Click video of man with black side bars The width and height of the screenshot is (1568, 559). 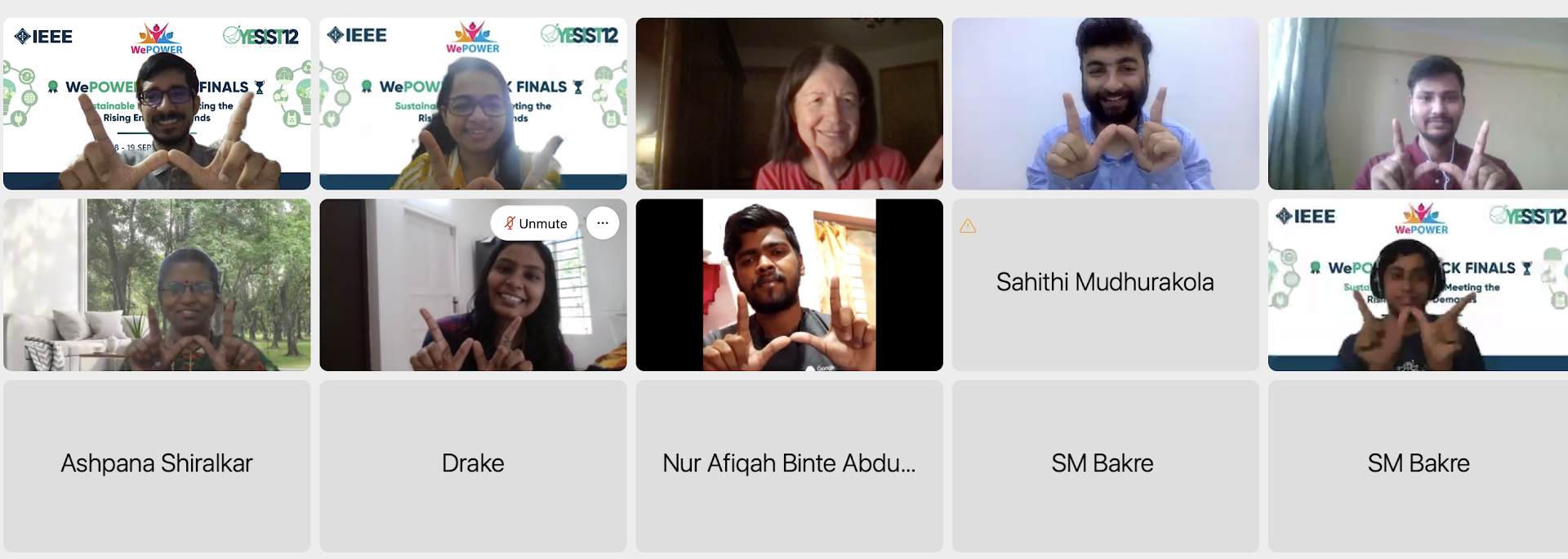[x=789, y=285]
